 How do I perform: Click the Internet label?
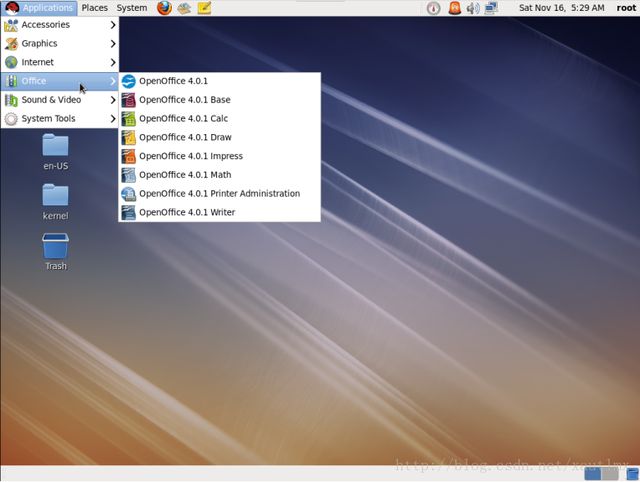pos(37,62)
